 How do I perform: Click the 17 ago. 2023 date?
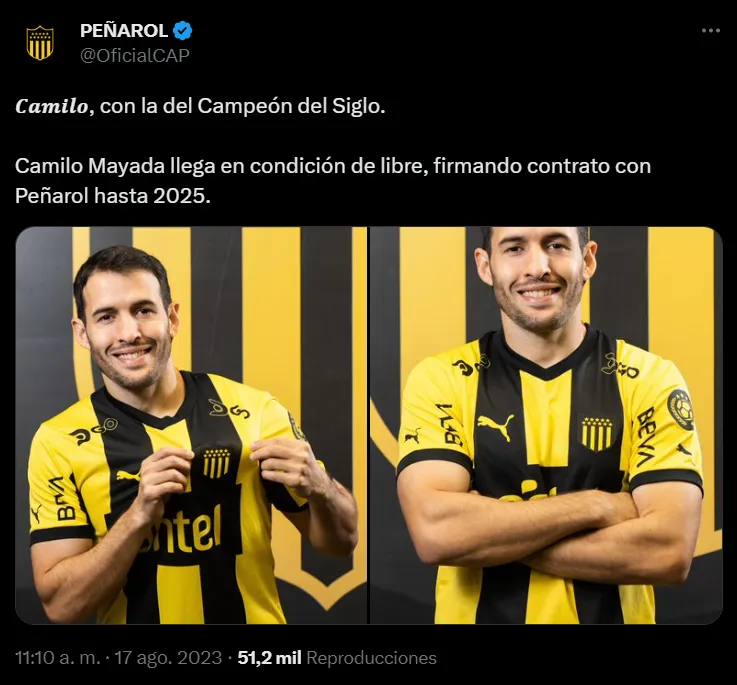[x=168, y=658]
